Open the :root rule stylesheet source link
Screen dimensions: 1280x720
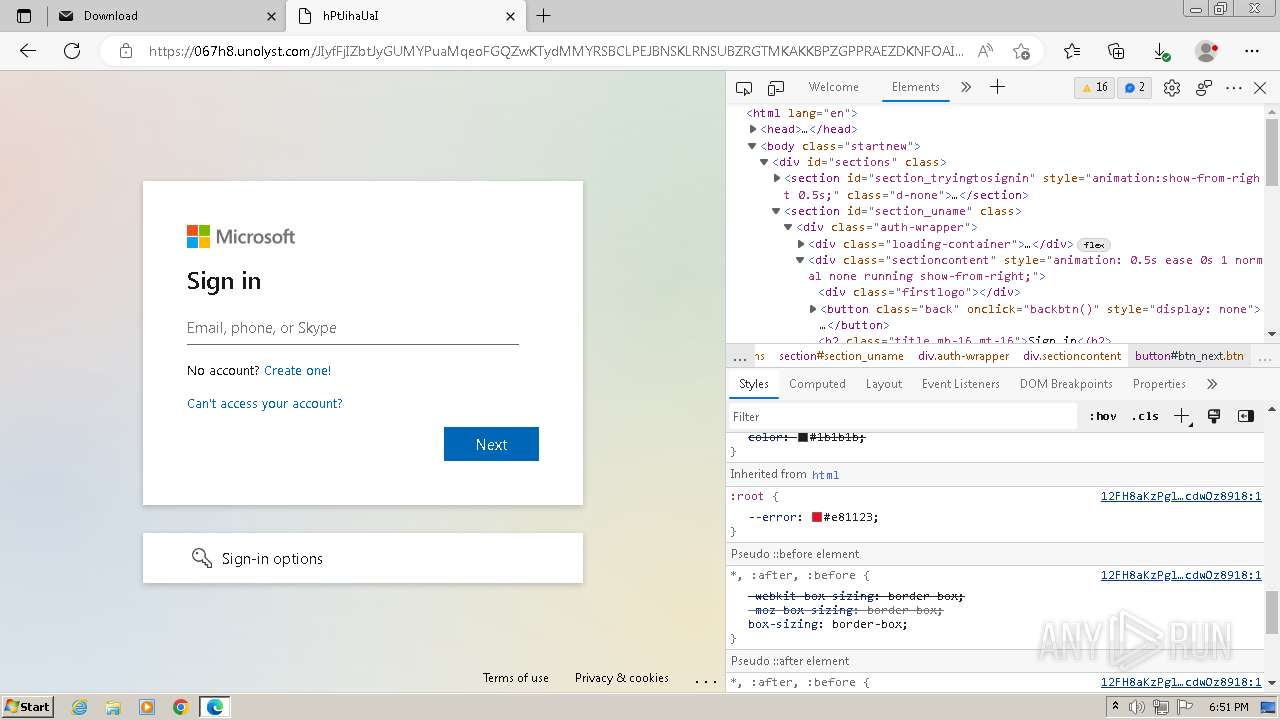click(1181, 496)
